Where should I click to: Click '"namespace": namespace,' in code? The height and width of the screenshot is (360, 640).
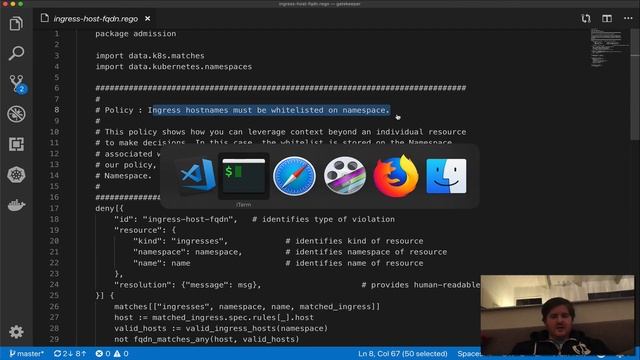pos(187,252)
